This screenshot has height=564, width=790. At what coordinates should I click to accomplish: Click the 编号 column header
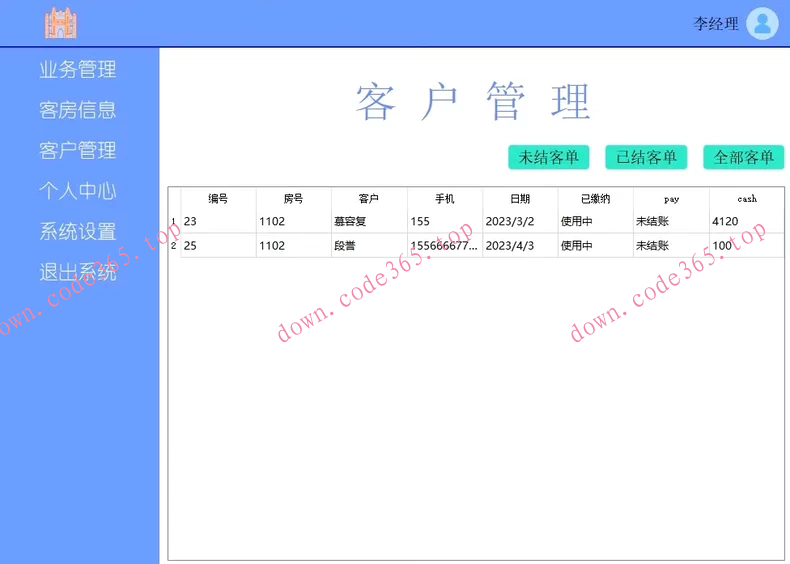(218, 199)
